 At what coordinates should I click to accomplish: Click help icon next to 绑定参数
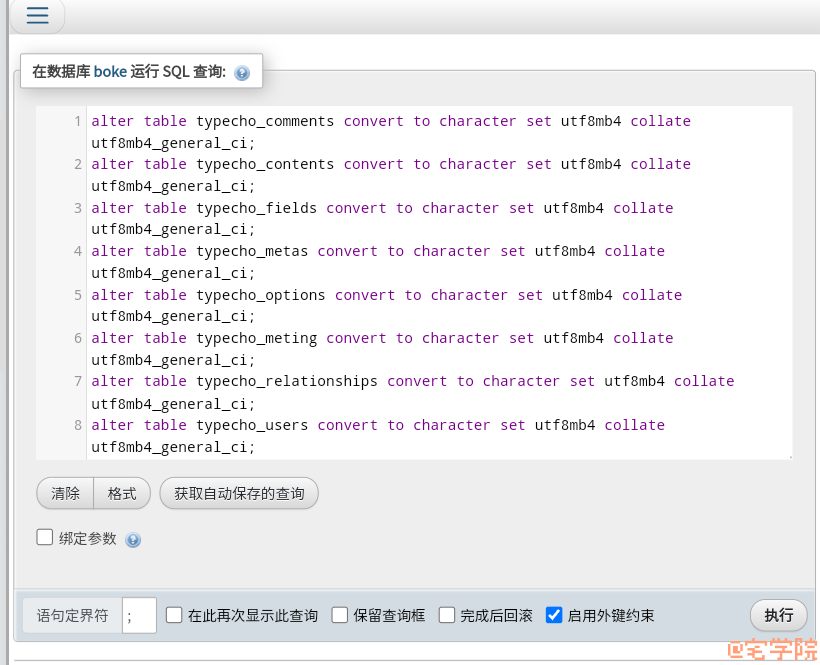tap(133, 540)
